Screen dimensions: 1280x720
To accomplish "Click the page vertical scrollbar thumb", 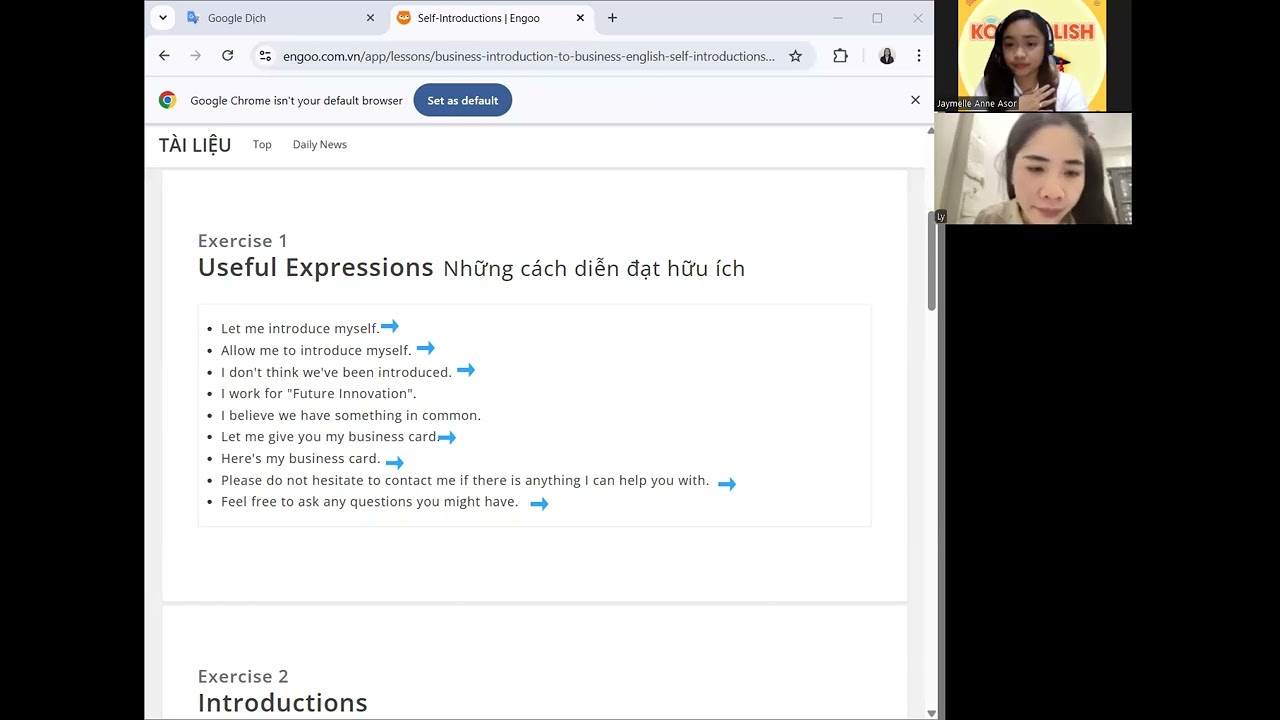I will coord(931,260).
